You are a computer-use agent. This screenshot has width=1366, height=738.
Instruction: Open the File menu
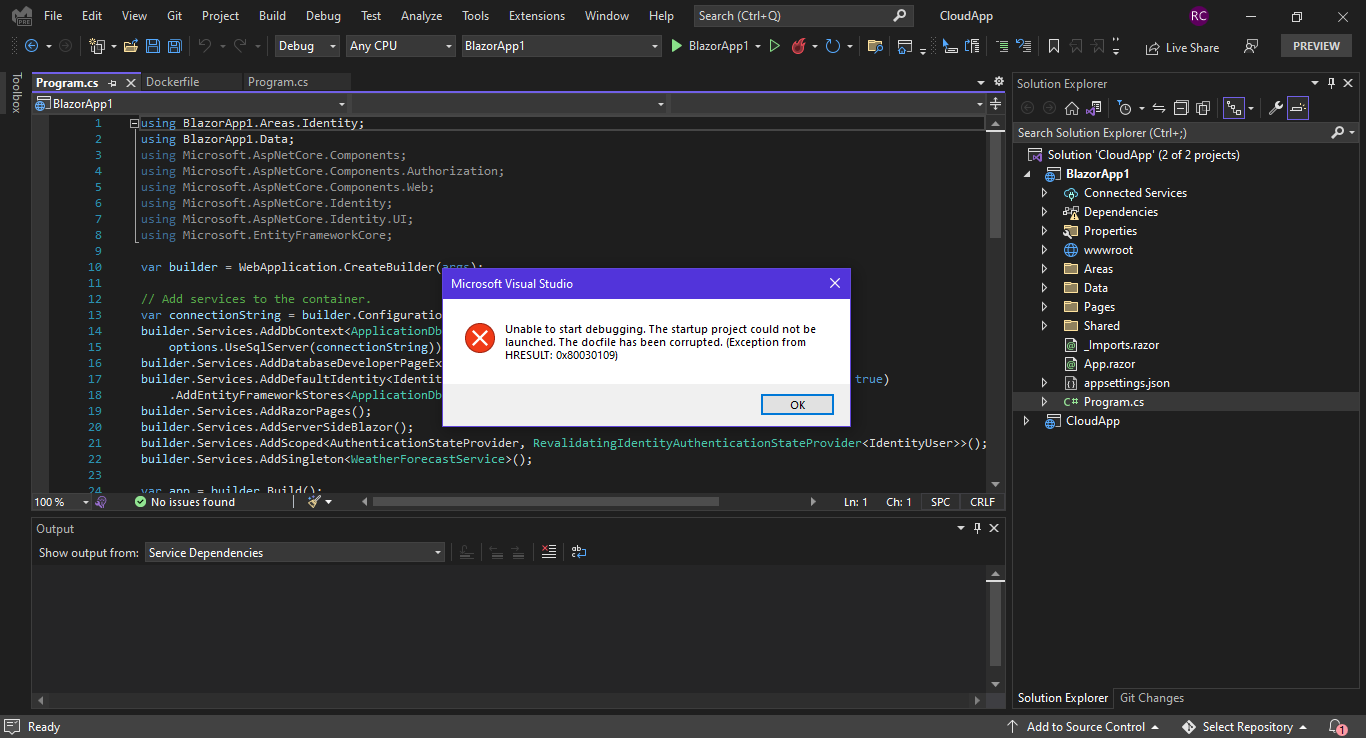pyautogui.click(x=53, y=16)
